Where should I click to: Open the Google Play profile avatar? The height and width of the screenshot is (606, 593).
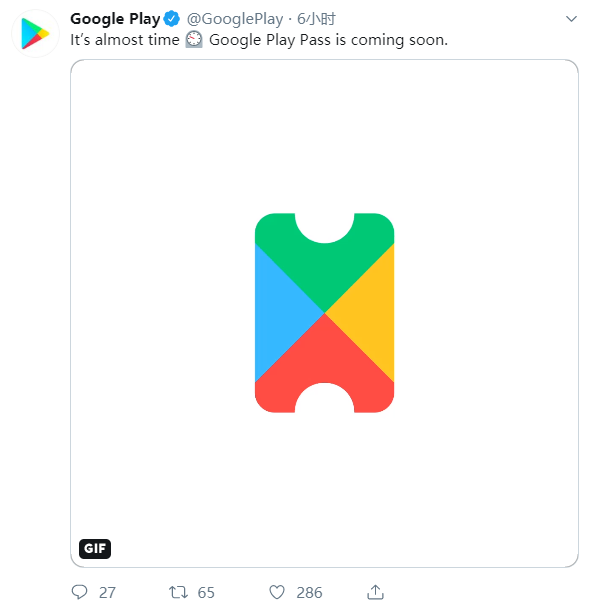coord(36,34)
